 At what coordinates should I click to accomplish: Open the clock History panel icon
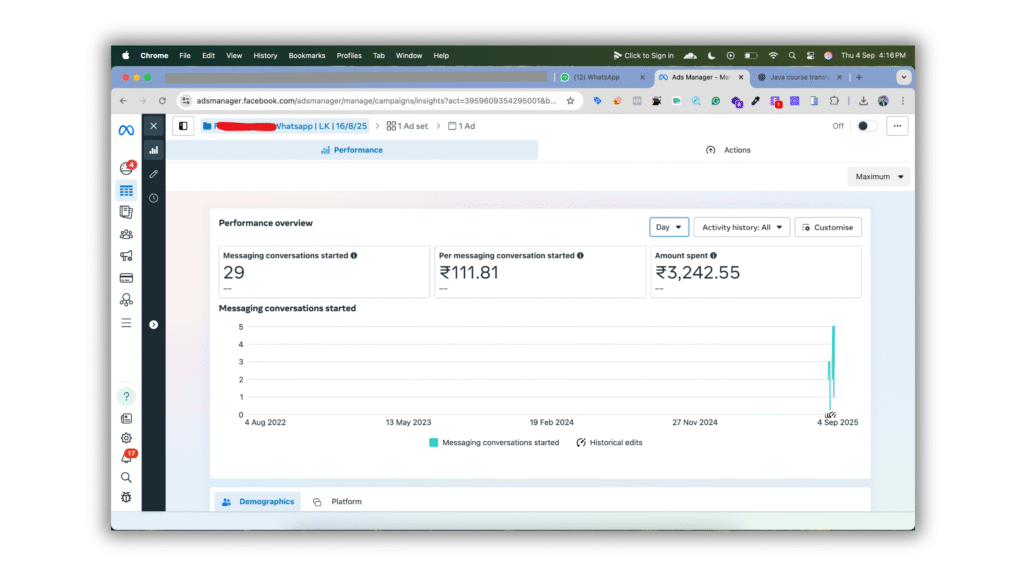[x=154, y=198]
